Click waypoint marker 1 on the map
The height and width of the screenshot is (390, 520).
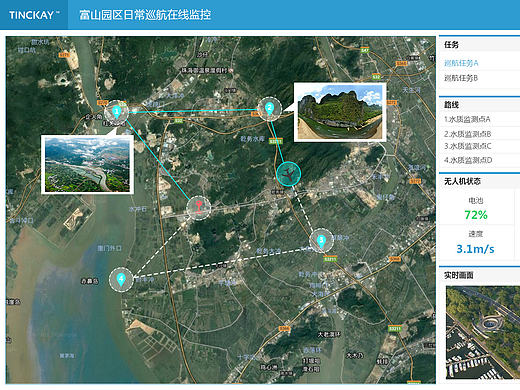(116, 112)
